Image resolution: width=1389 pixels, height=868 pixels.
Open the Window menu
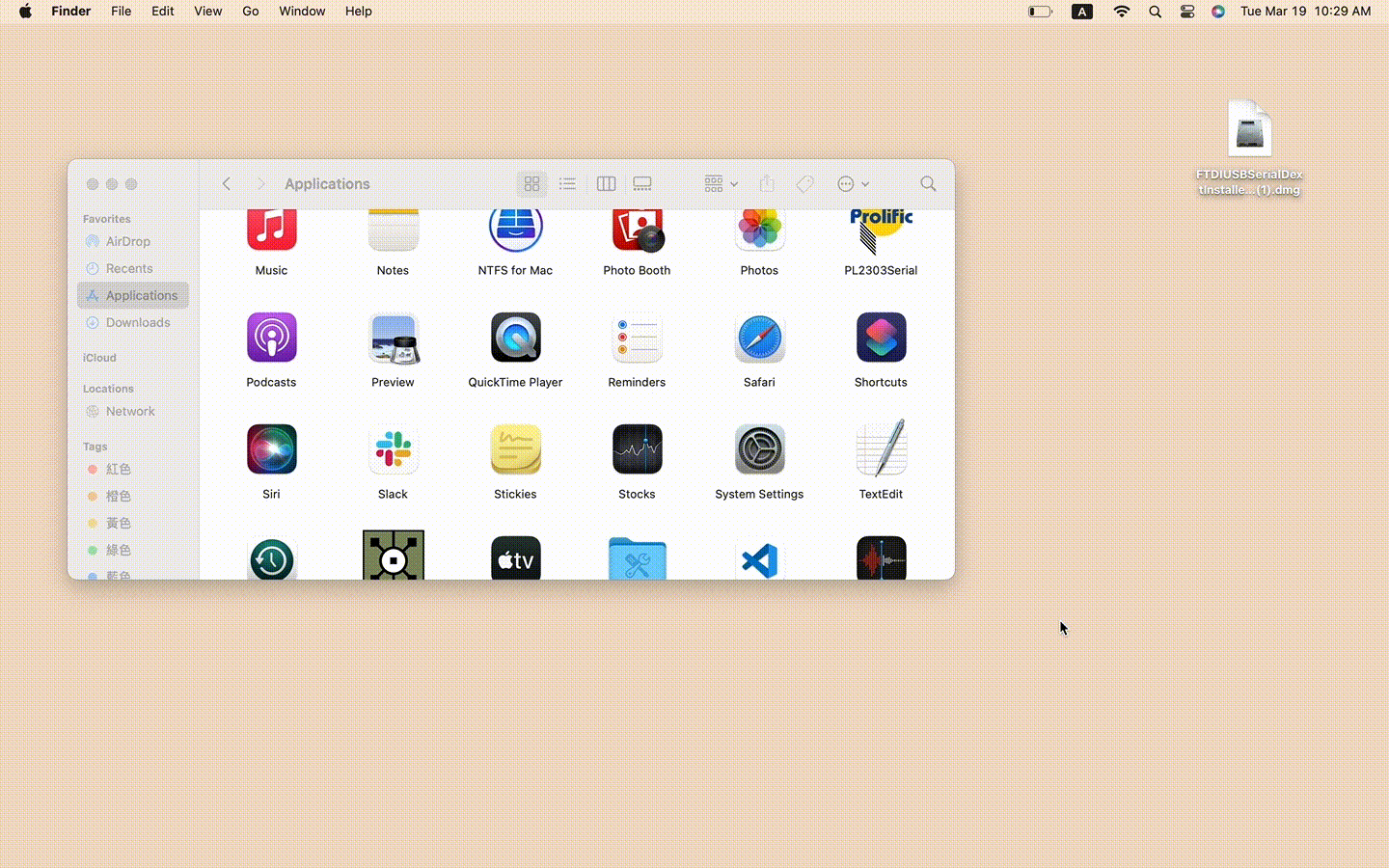(302, 12)
